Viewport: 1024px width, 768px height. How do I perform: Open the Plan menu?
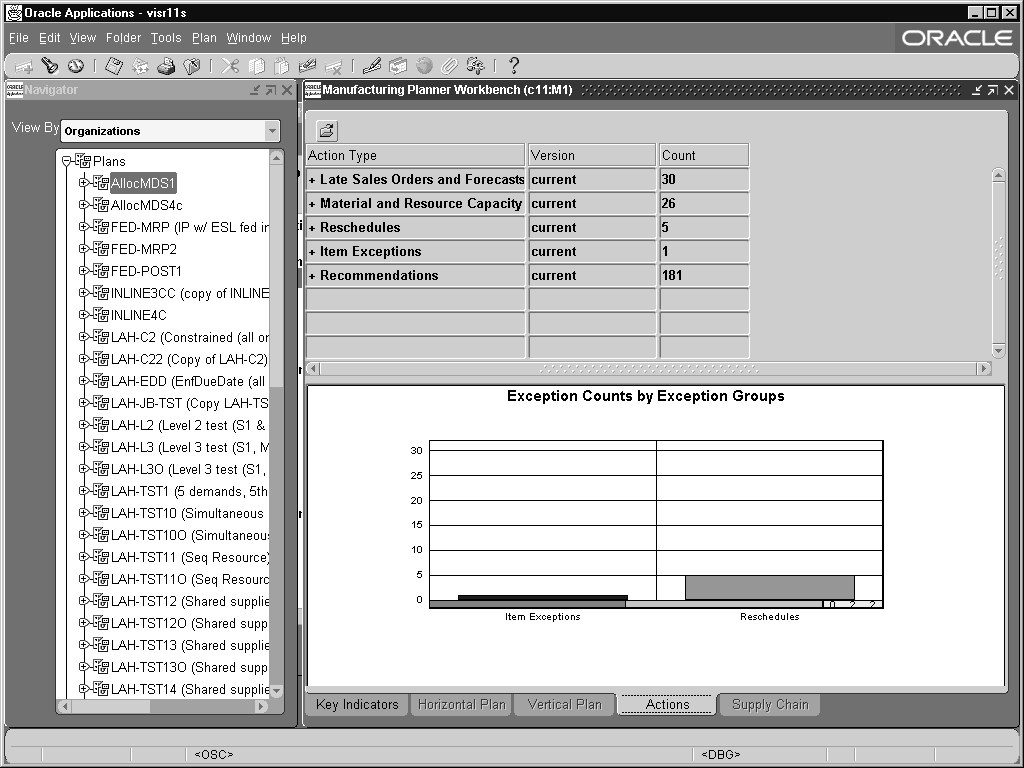[x=204, y=38]
